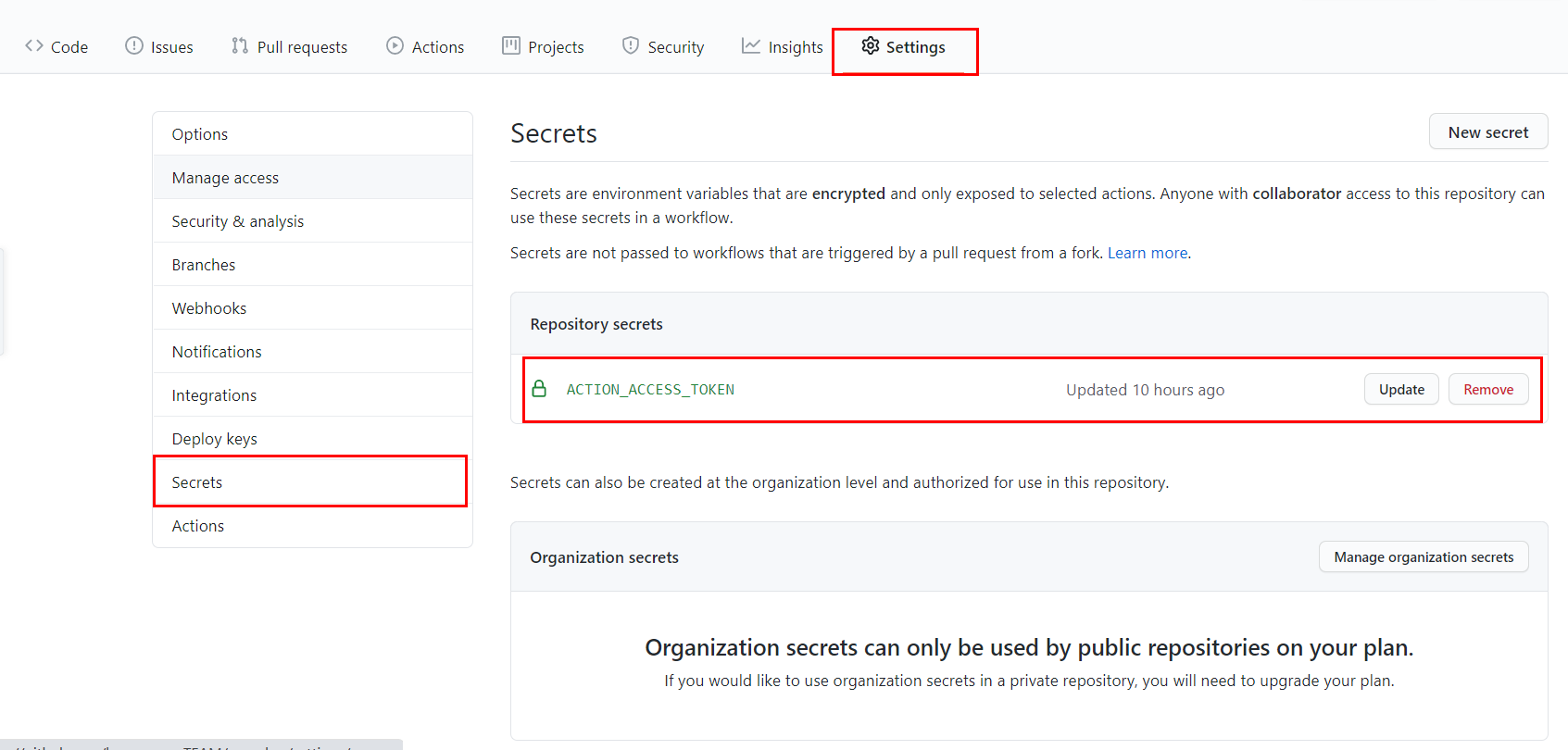Select Manage access in the sidebar
The image size is (1568, 750).
[x=225, y=178]
